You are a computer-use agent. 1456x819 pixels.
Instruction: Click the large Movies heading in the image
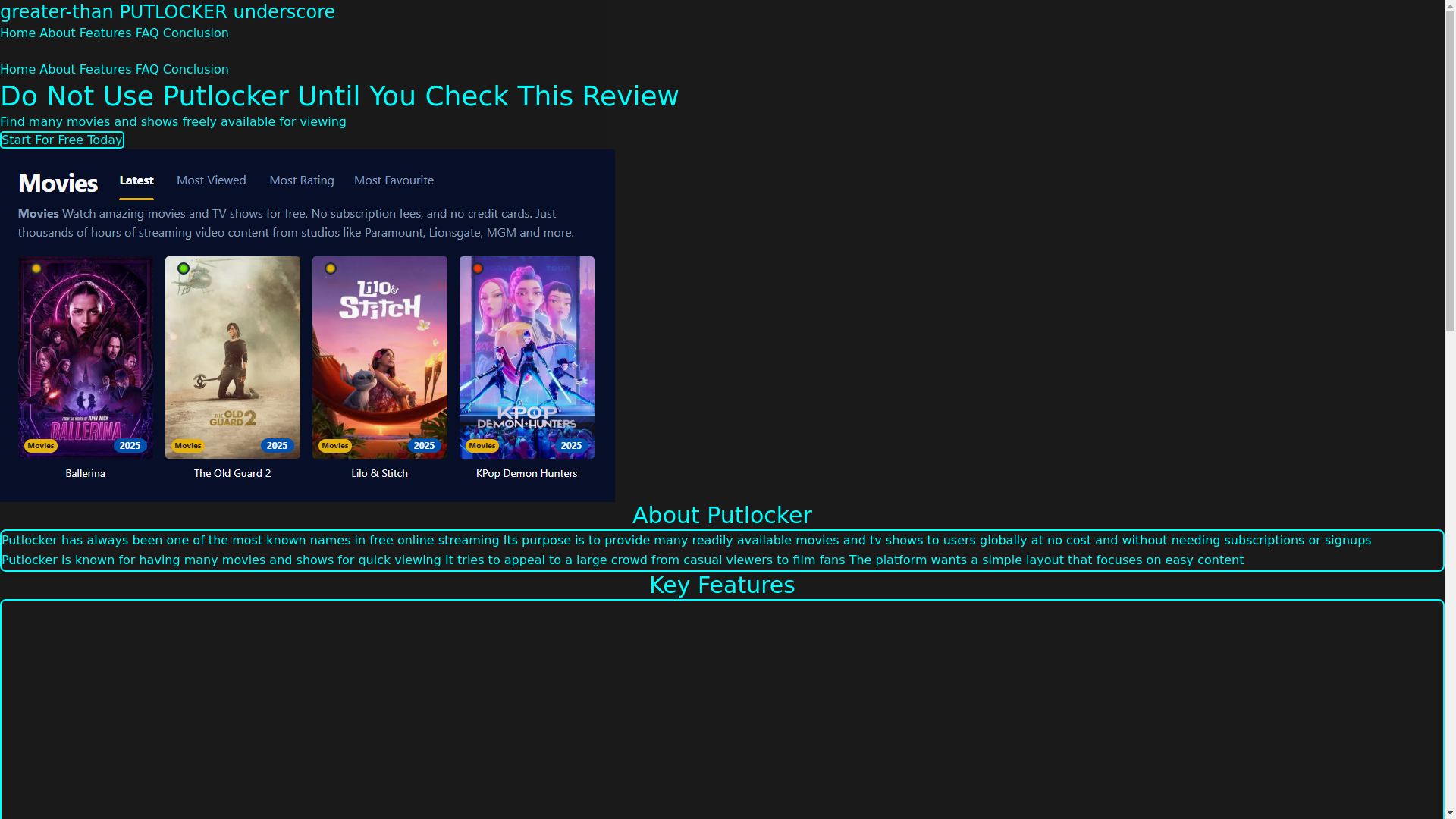(58, 184)
